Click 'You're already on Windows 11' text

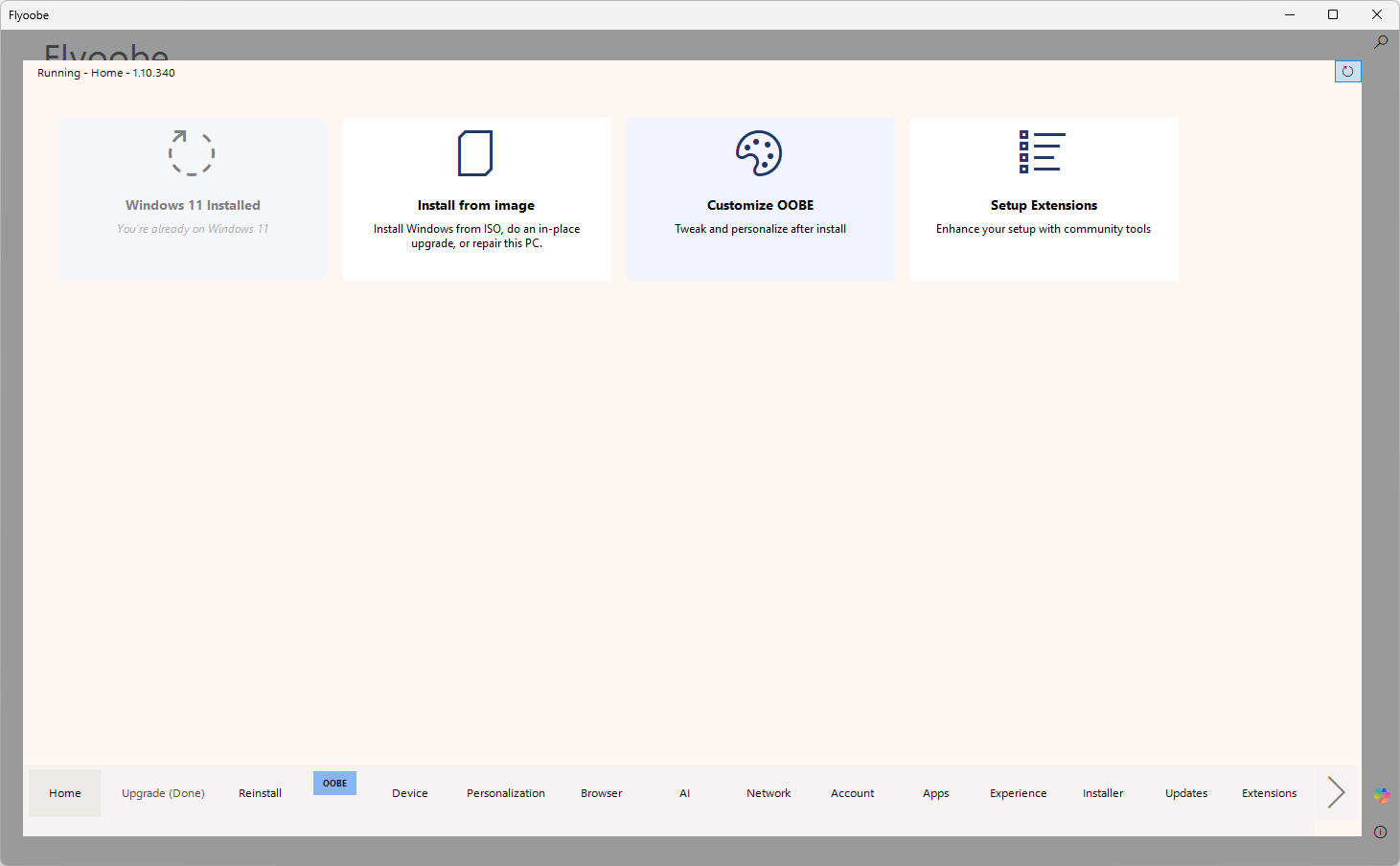click(193, 229)
